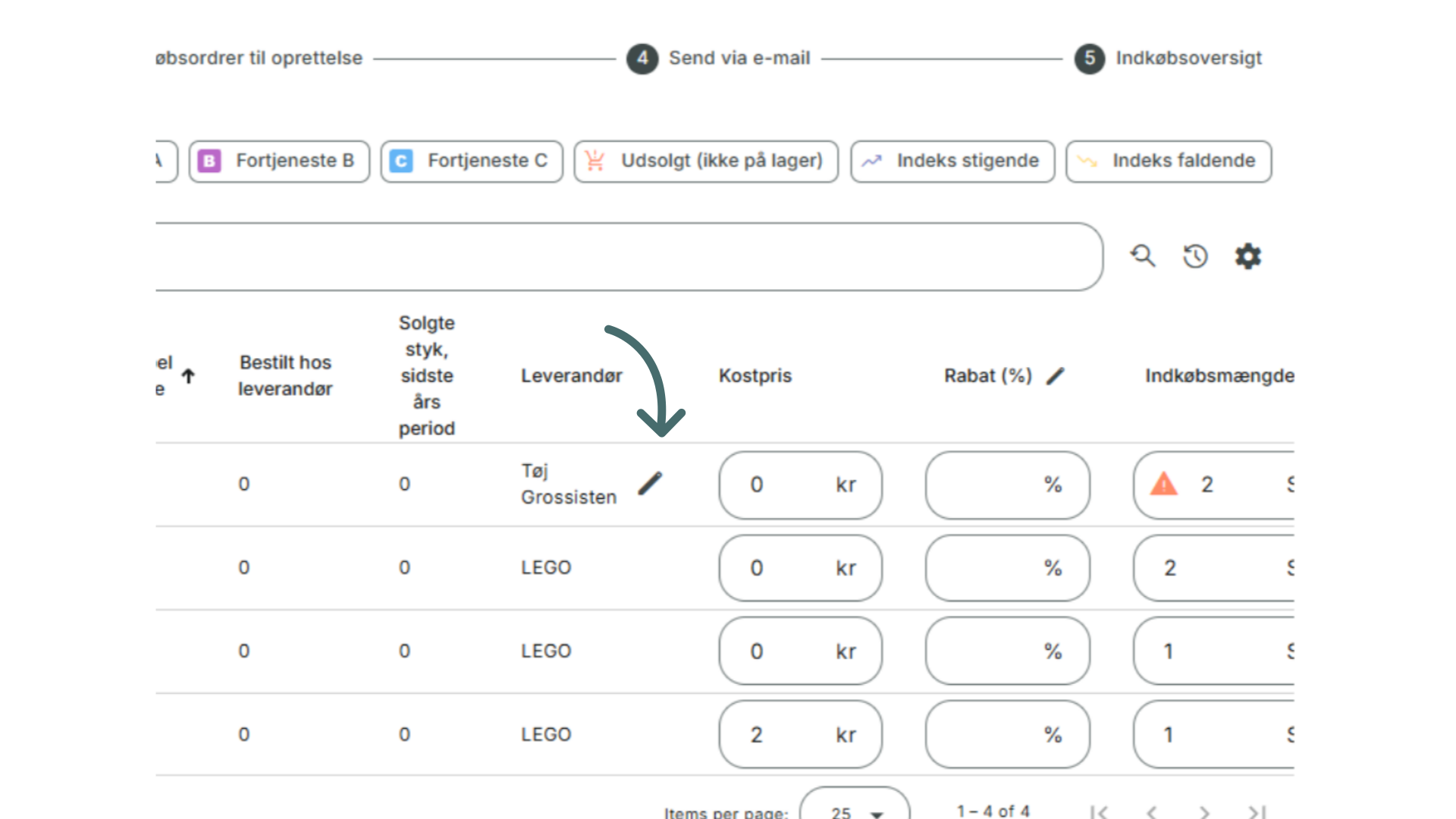Open the items per page dropdown

tap(855, 811)
